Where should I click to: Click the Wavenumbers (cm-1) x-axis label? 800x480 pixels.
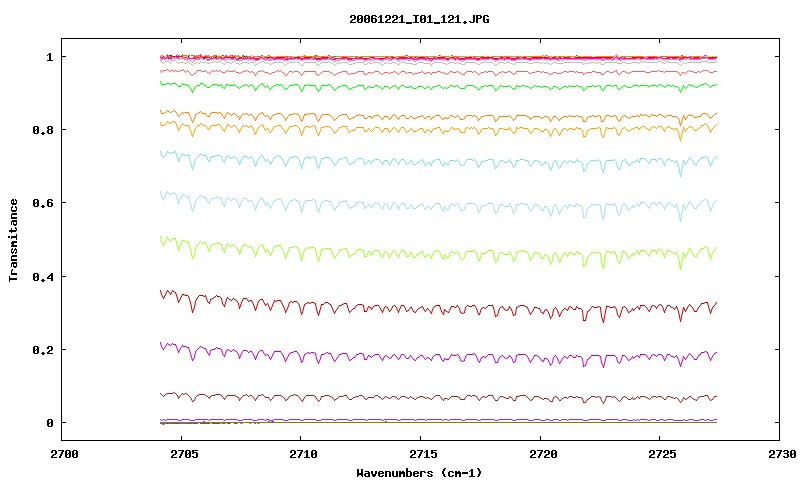[x=419, y=473]
